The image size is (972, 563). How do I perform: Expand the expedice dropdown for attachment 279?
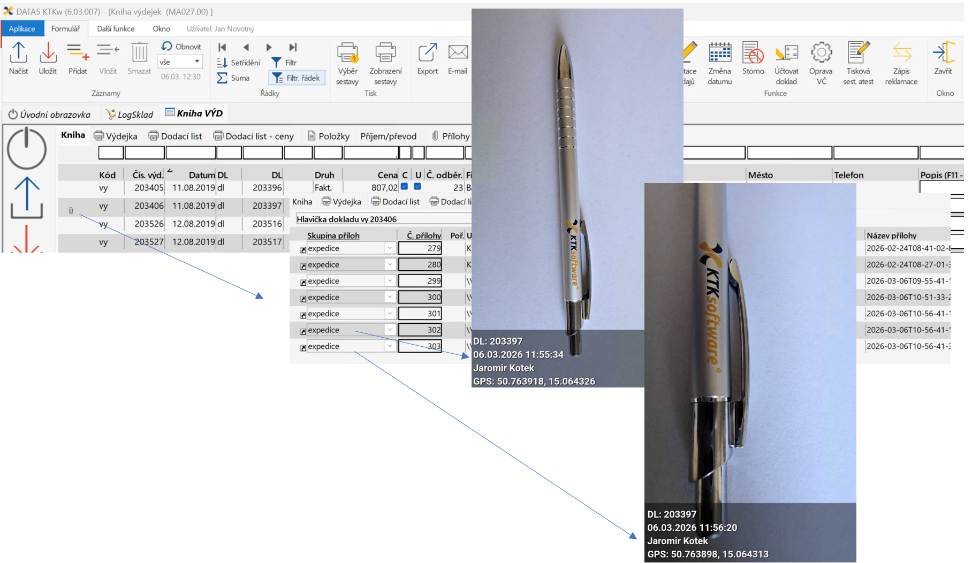click(390, 248)
